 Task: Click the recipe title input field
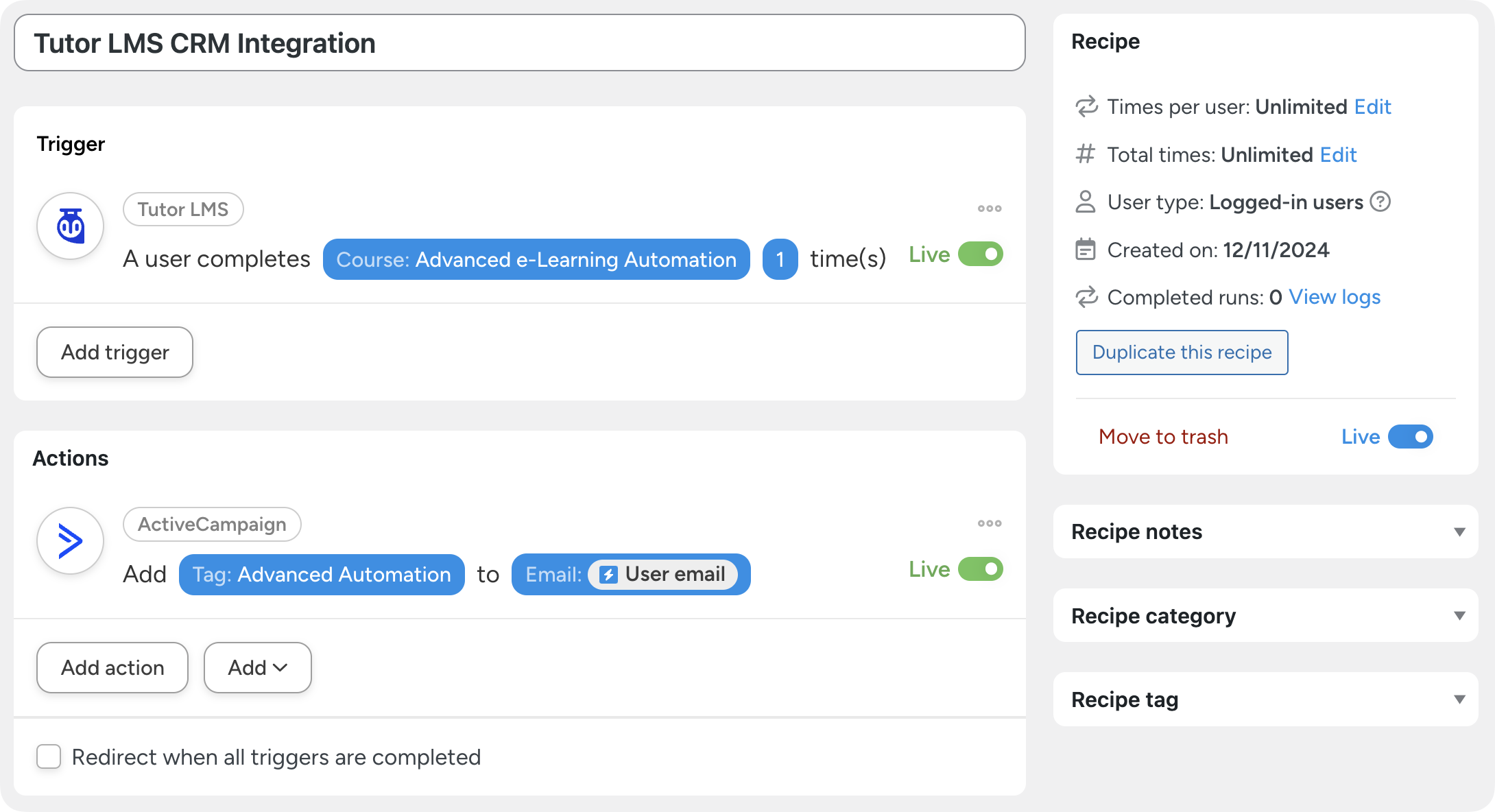(519, 43)
